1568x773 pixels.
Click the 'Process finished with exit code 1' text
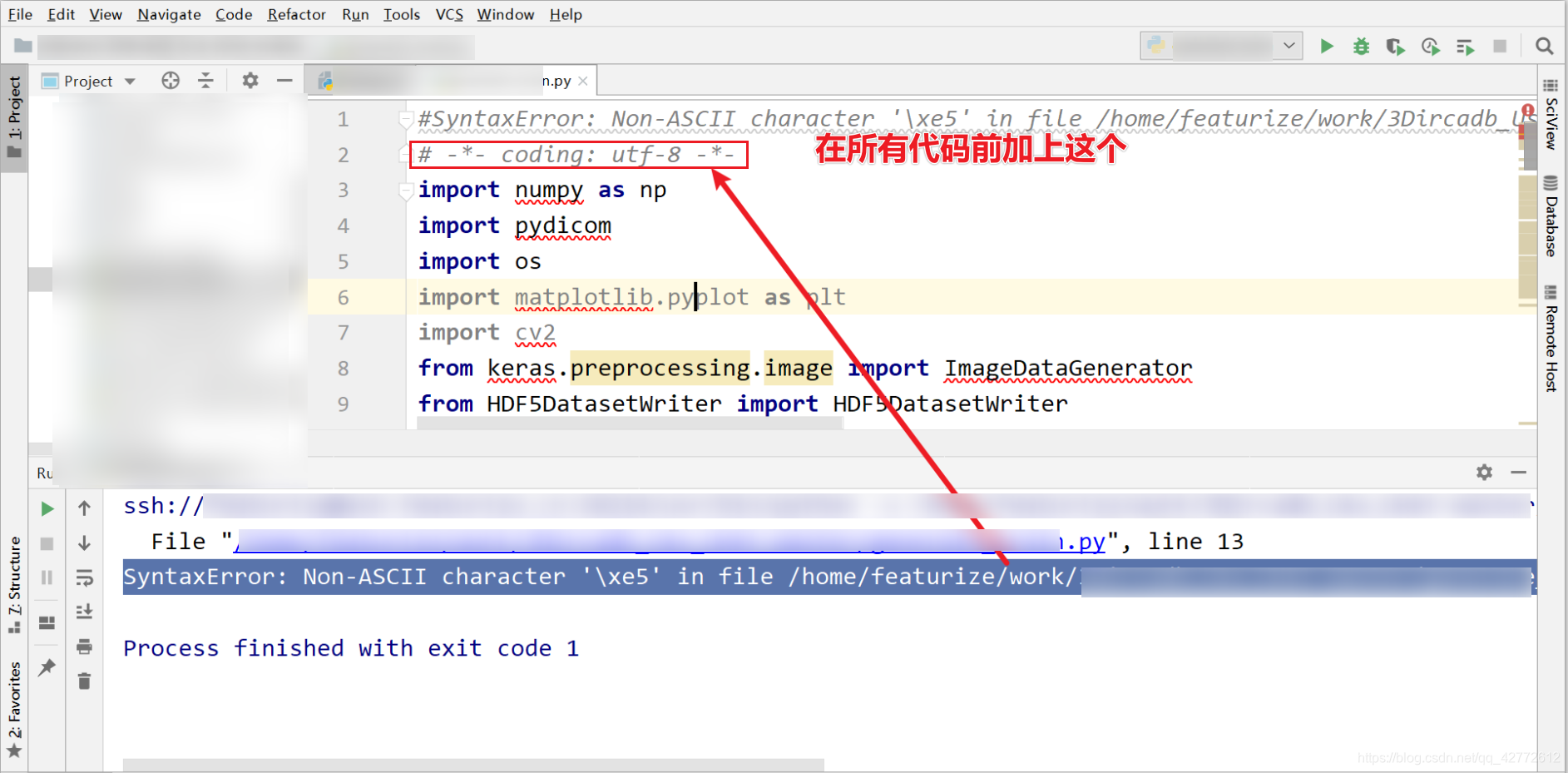(x=350, y=648)
